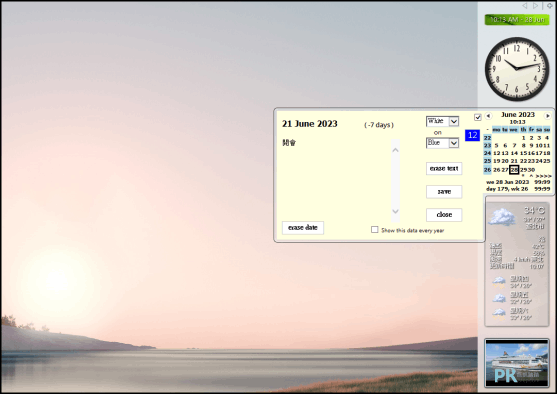Click the analog clock gadget
Screen dimensions: 557x394
517,69
